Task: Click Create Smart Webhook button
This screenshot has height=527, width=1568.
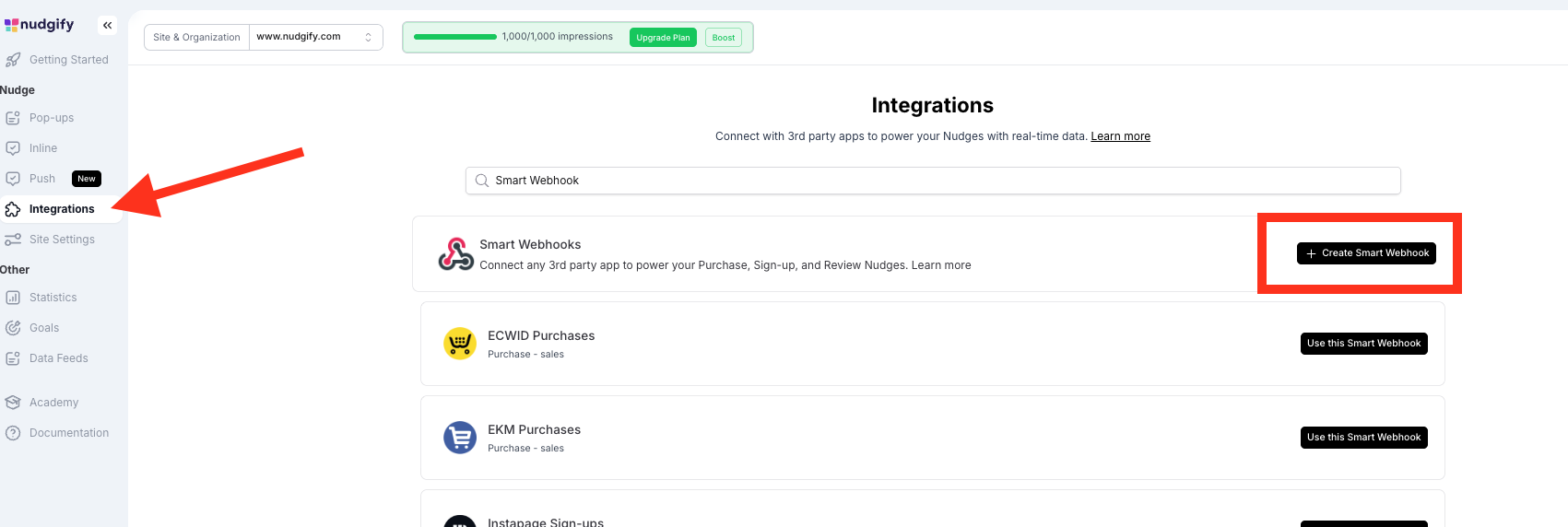Action: (1366, 253)
